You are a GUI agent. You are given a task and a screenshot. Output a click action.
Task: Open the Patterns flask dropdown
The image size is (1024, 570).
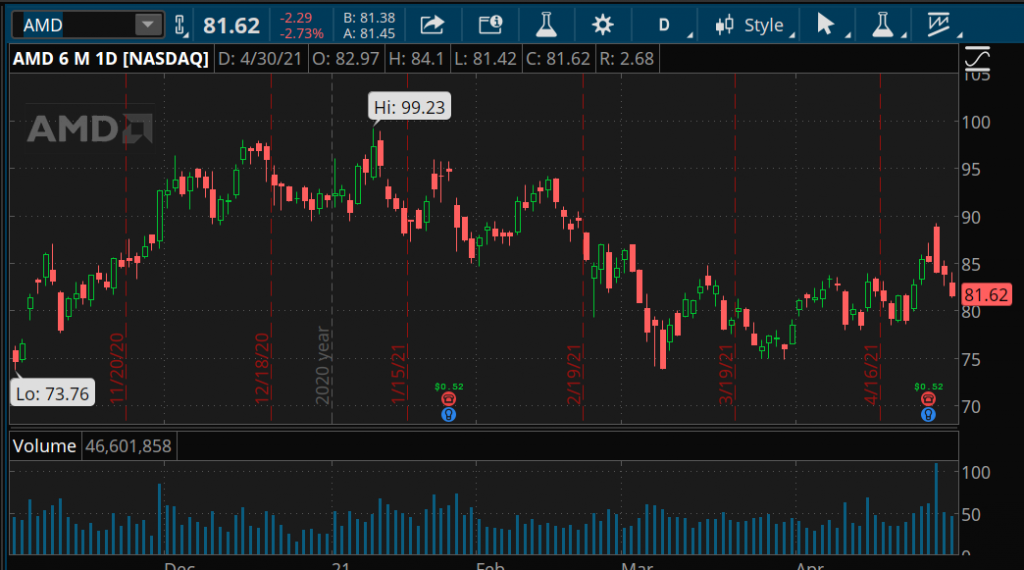883,25
